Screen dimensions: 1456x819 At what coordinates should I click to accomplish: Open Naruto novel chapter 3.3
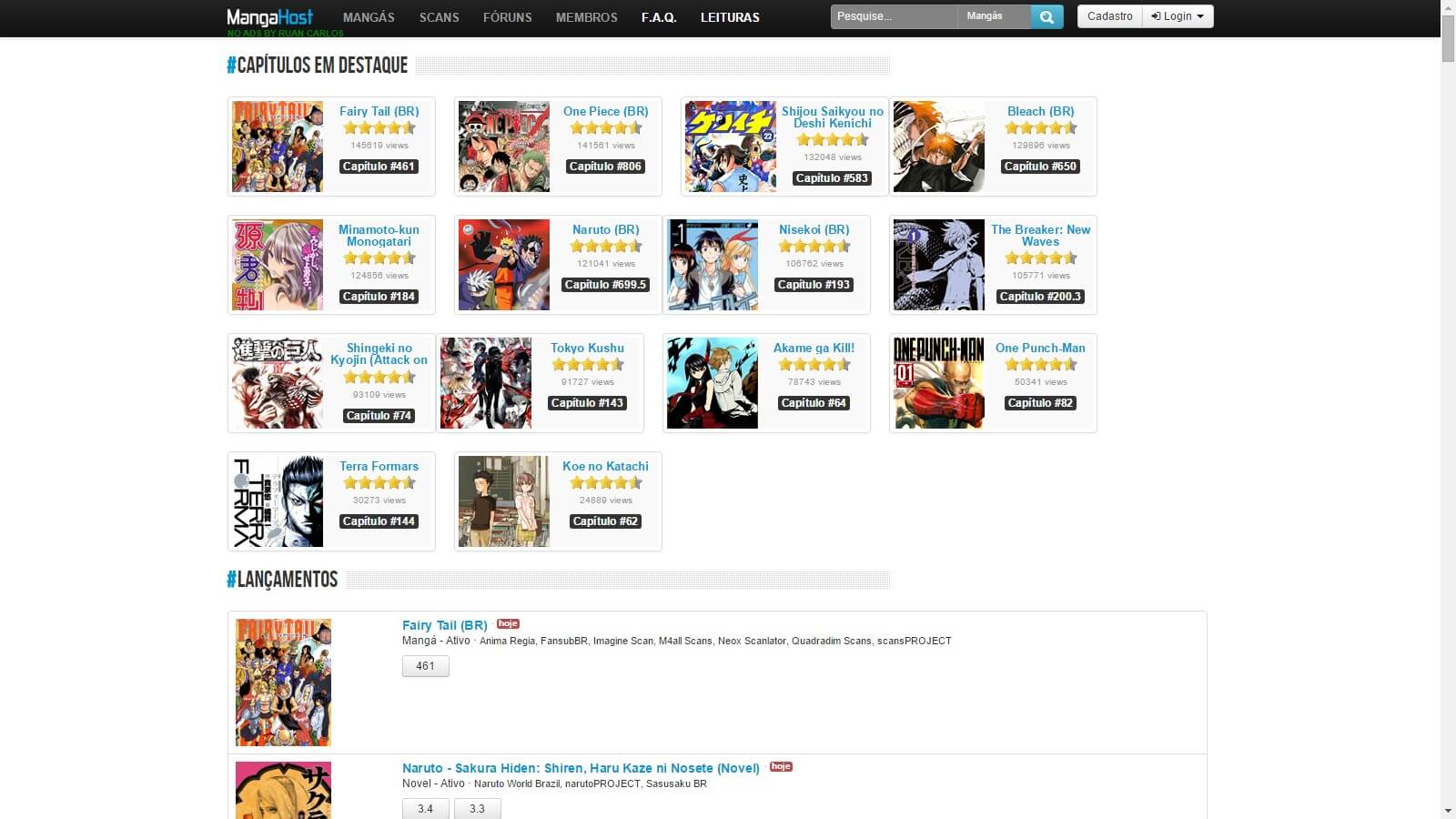(x=478, y=809)
